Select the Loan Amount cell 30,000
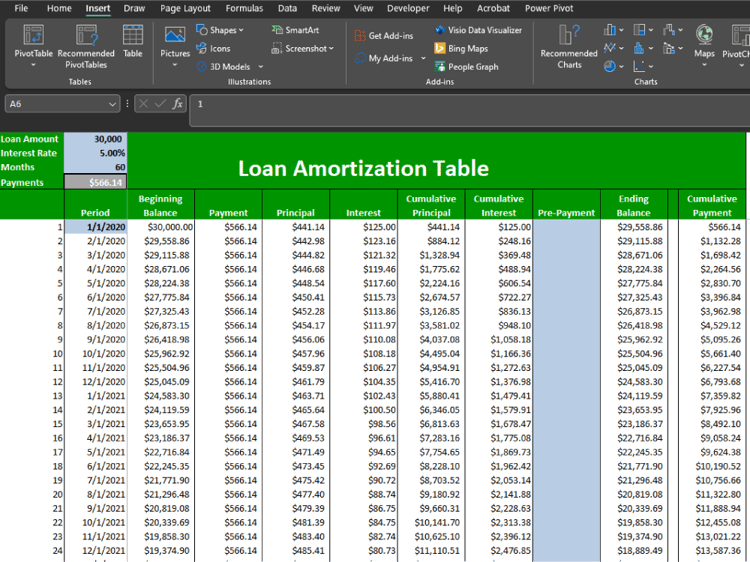Viewport: 750px width, 562px height. [96, 139]
